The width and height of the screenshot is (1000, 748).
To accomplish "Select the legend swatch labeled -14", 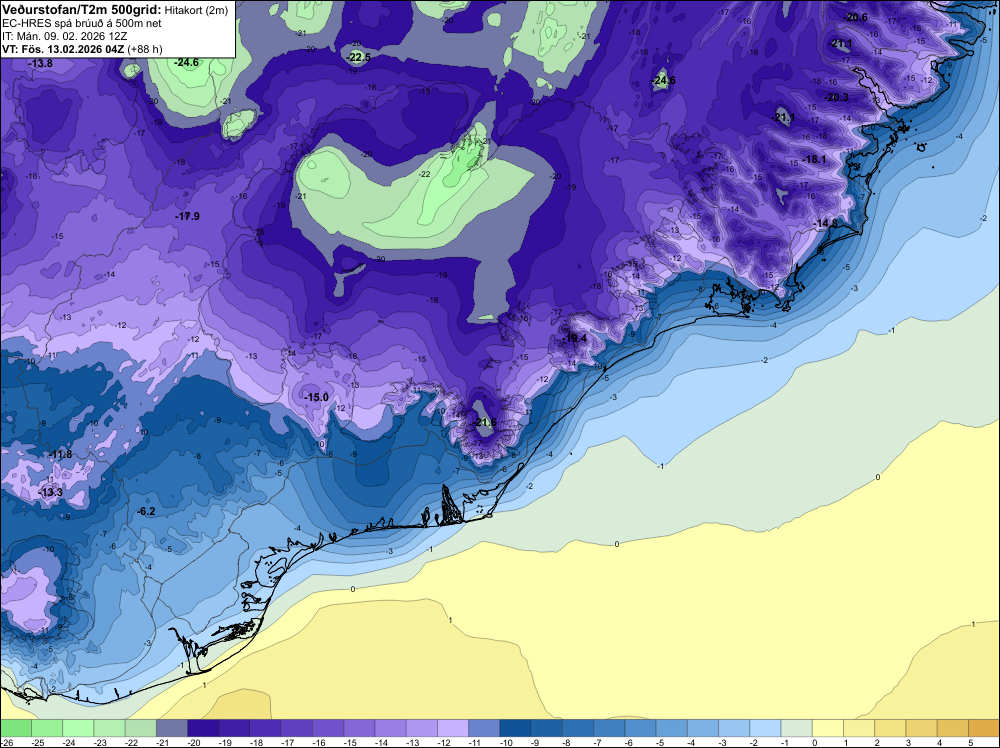I will coord(391,728).
